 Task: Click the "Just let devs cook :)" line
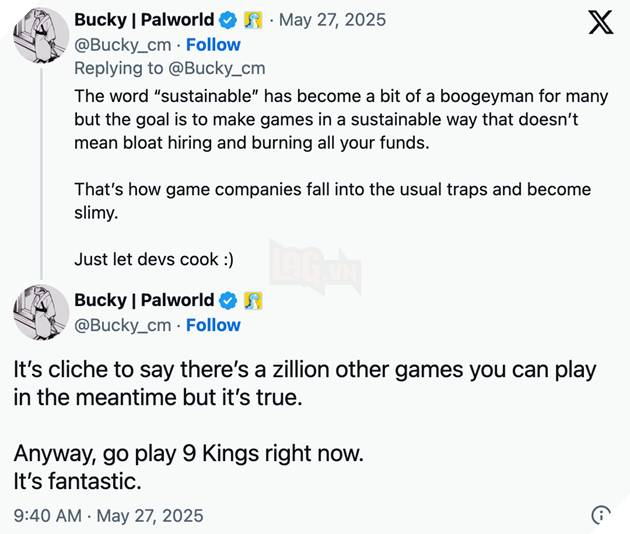pyautogui.click(x=153, y=259)
